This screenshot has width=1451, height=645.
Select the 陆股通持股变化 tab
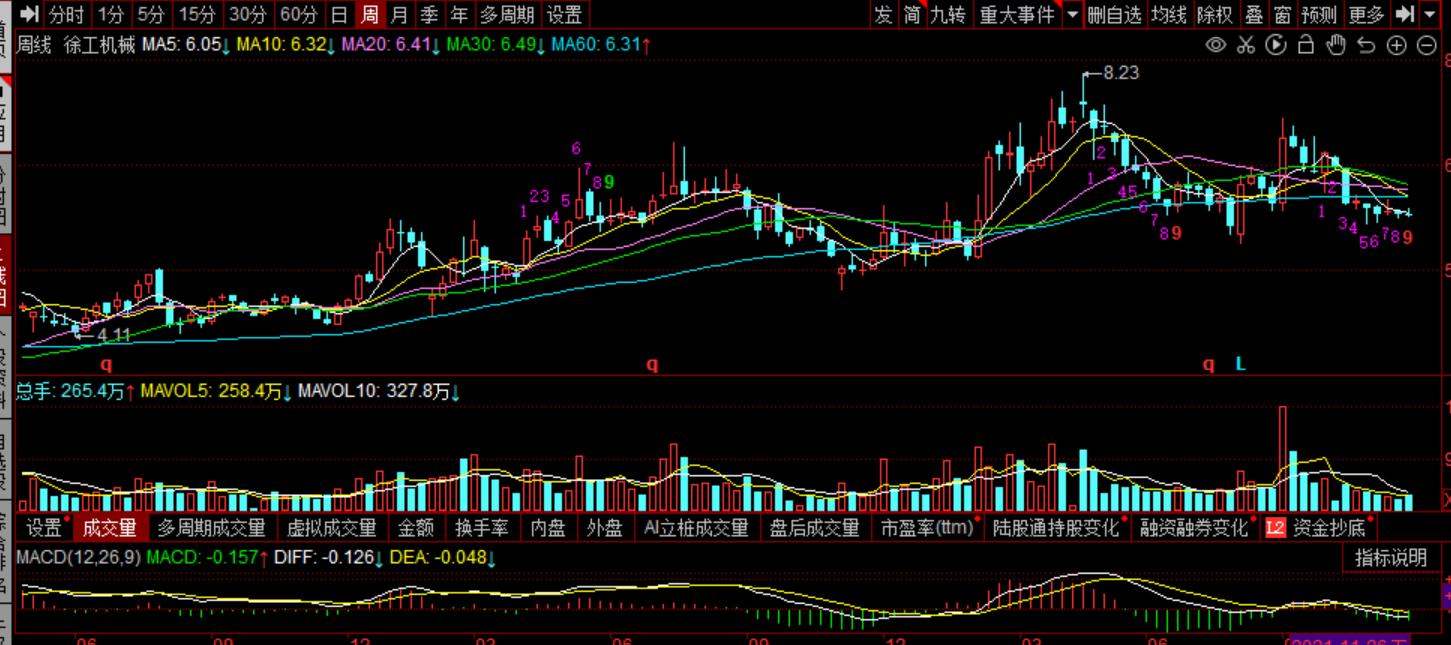[1056, 527]
